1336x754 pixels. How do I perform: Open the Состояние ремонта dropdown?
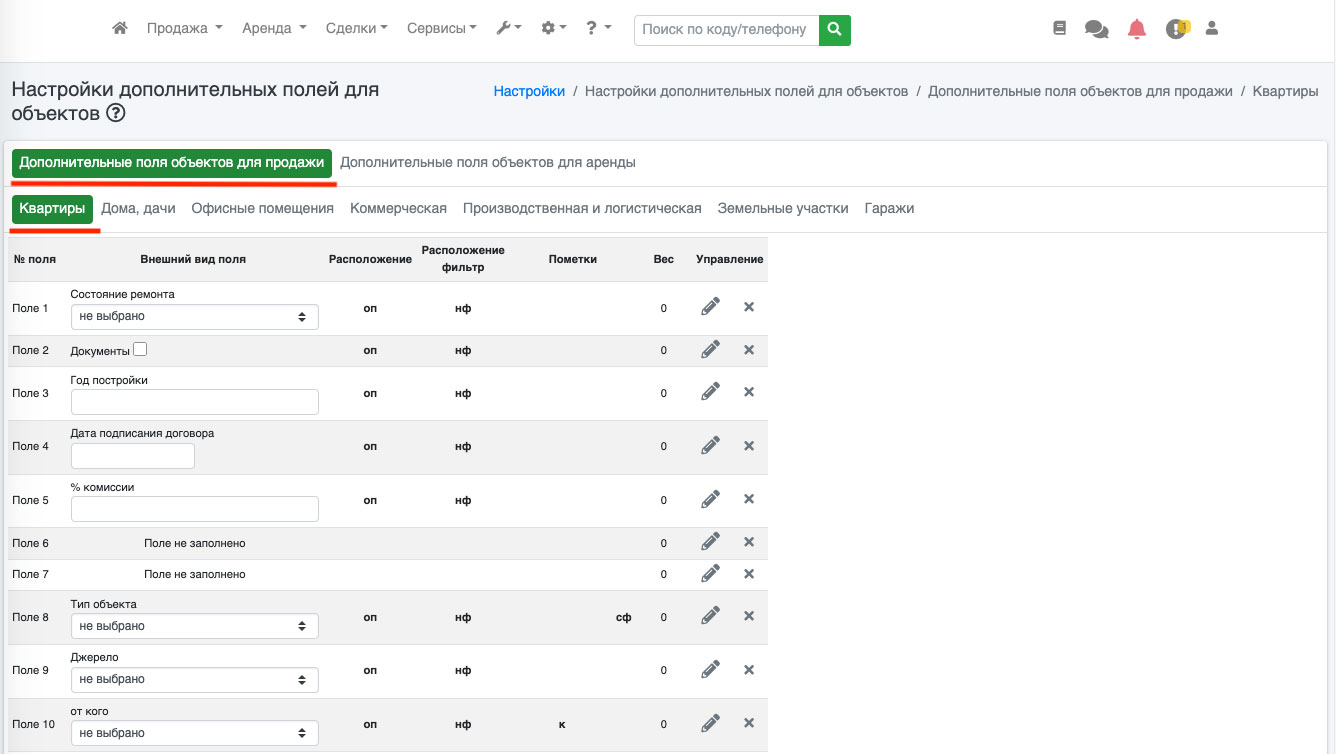click(x=194, y=317)
